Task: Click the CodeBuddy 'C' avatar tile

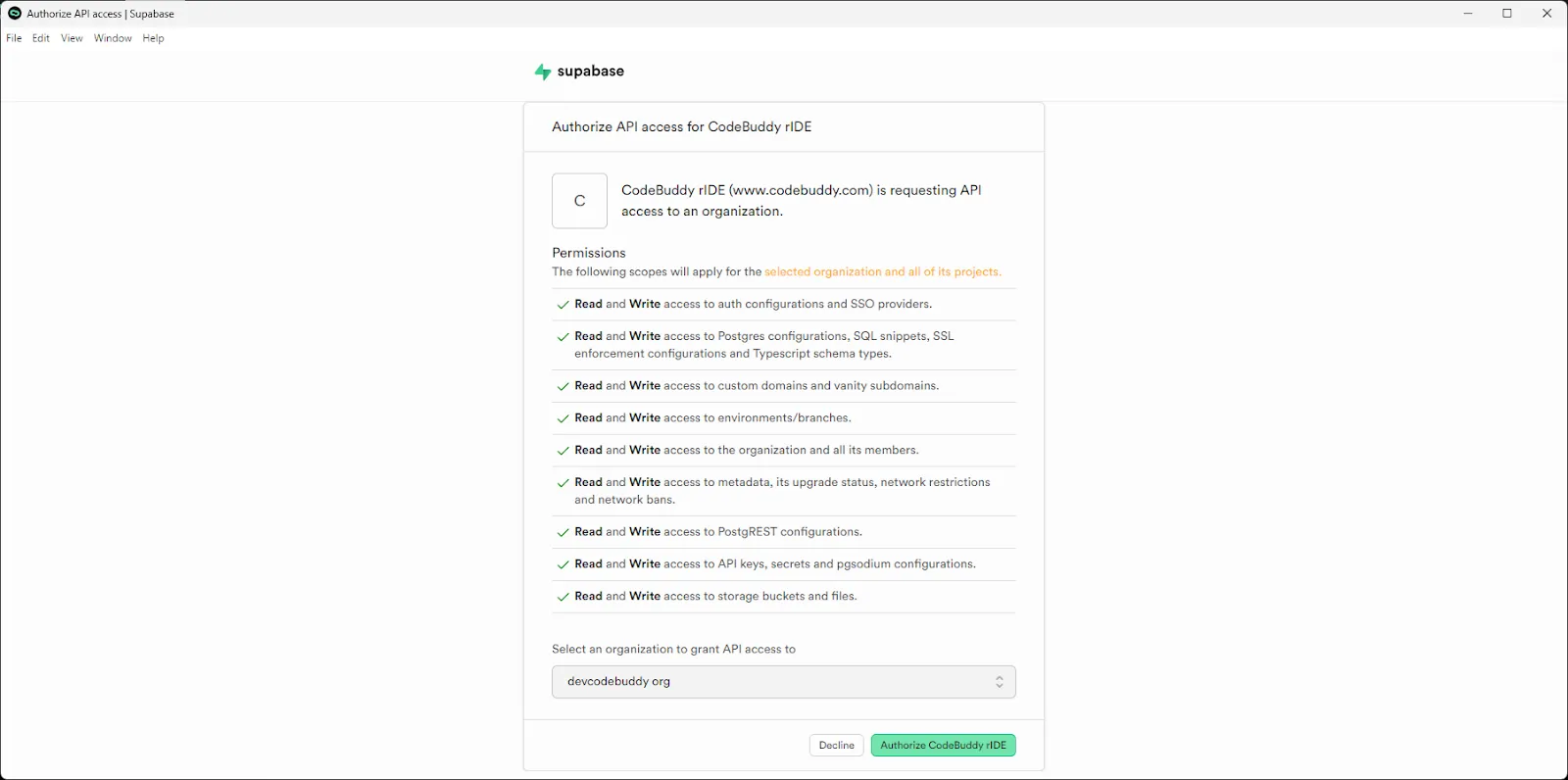Action: tap(579, 201)
